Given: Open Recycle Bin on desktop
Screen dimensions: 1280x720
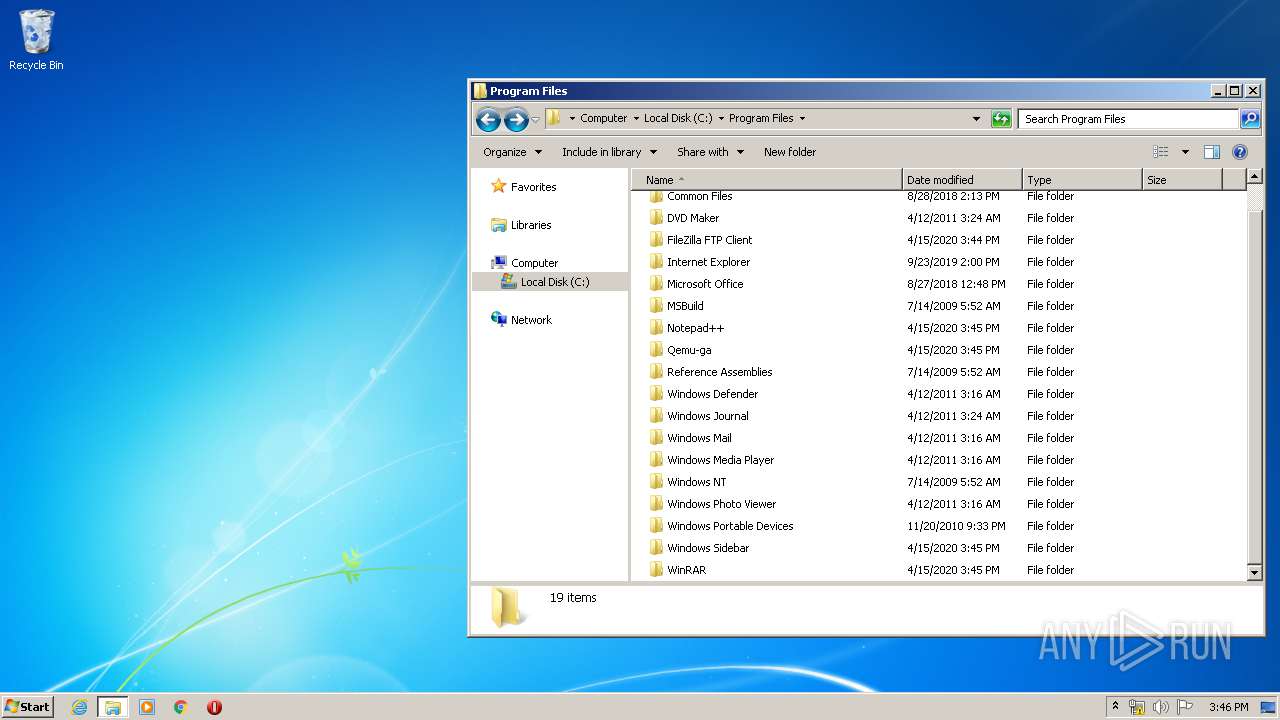Looking at the screenshot, I should 36,41.
